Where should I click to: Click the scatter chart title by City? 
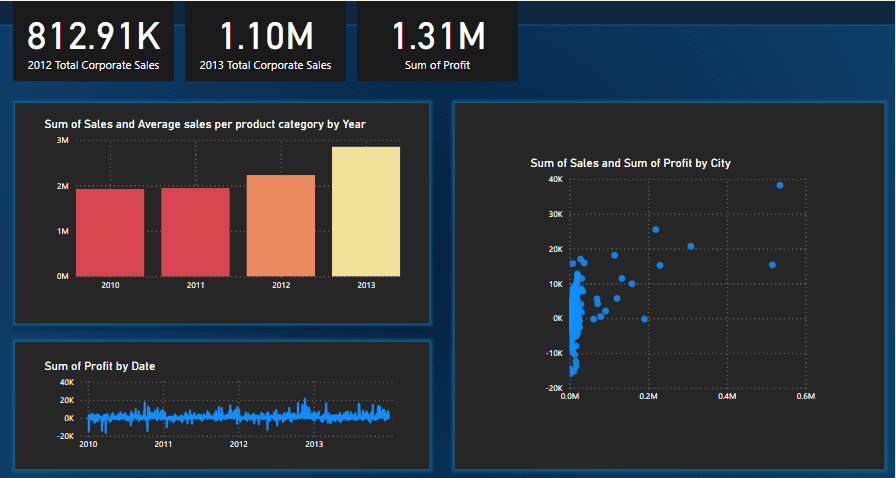[x=630, y=163]
